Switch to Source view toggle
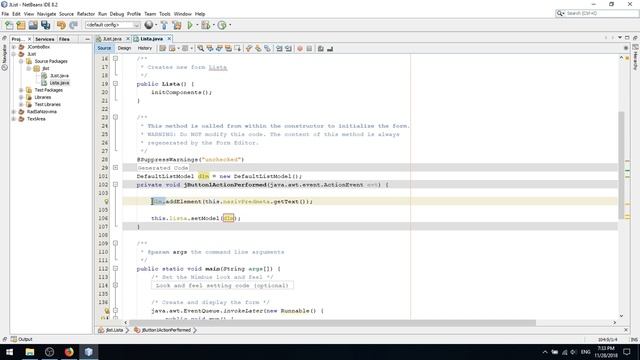The width and height of the screenshot is (640, 360). point(104,48)
